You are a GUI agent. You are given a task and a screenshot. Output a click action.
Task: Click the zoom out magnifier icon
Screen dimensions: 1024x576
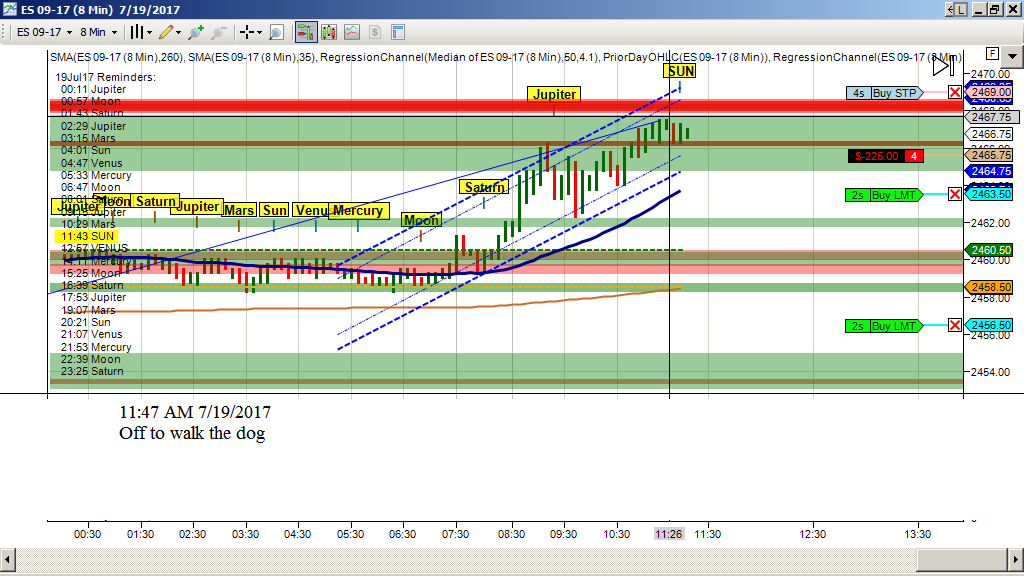click(219, 32)
